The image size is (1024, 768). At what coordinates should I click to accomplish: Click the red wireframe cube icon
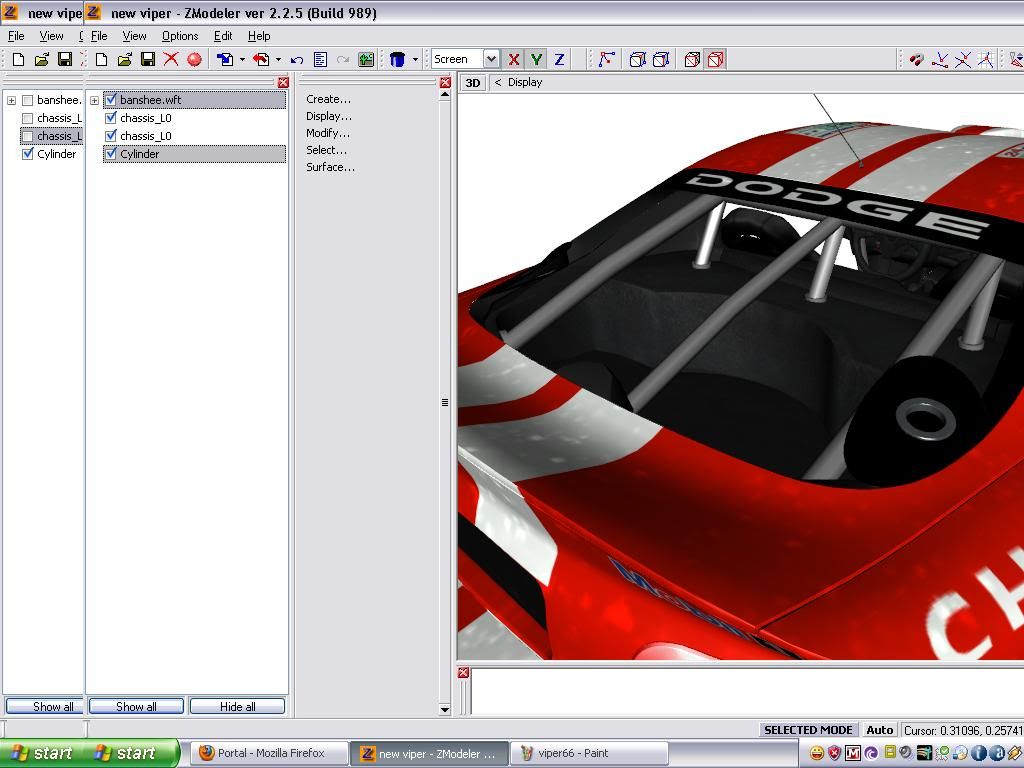coord(715,60)
